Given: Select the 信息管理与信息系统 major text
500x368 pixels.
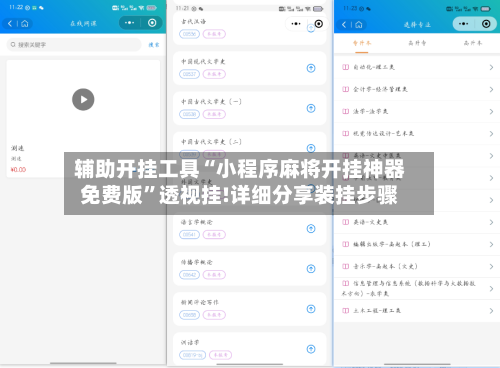Looking at the screenshot, I should coord(409,289).
